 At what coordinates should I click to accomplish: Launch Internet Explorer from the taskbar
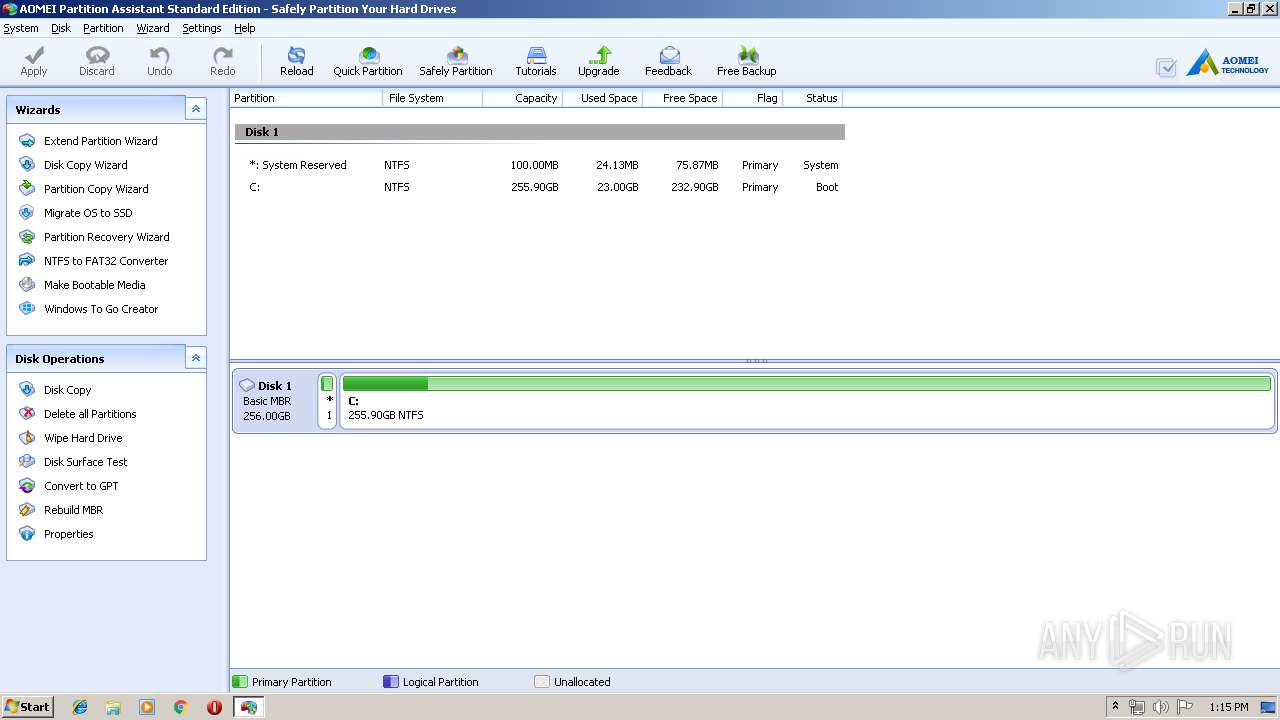point(80,707)
